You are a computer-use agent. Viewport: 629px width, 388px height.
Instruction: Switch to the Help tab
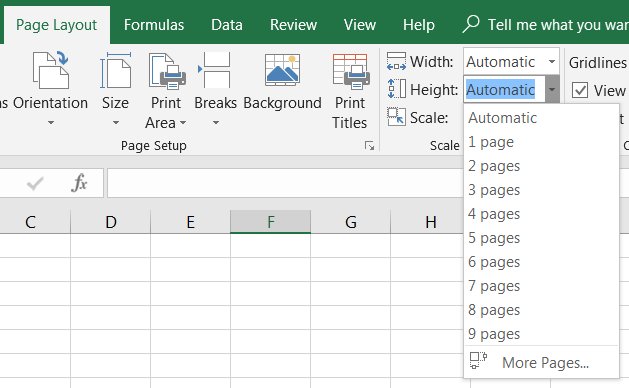(418, 25)
